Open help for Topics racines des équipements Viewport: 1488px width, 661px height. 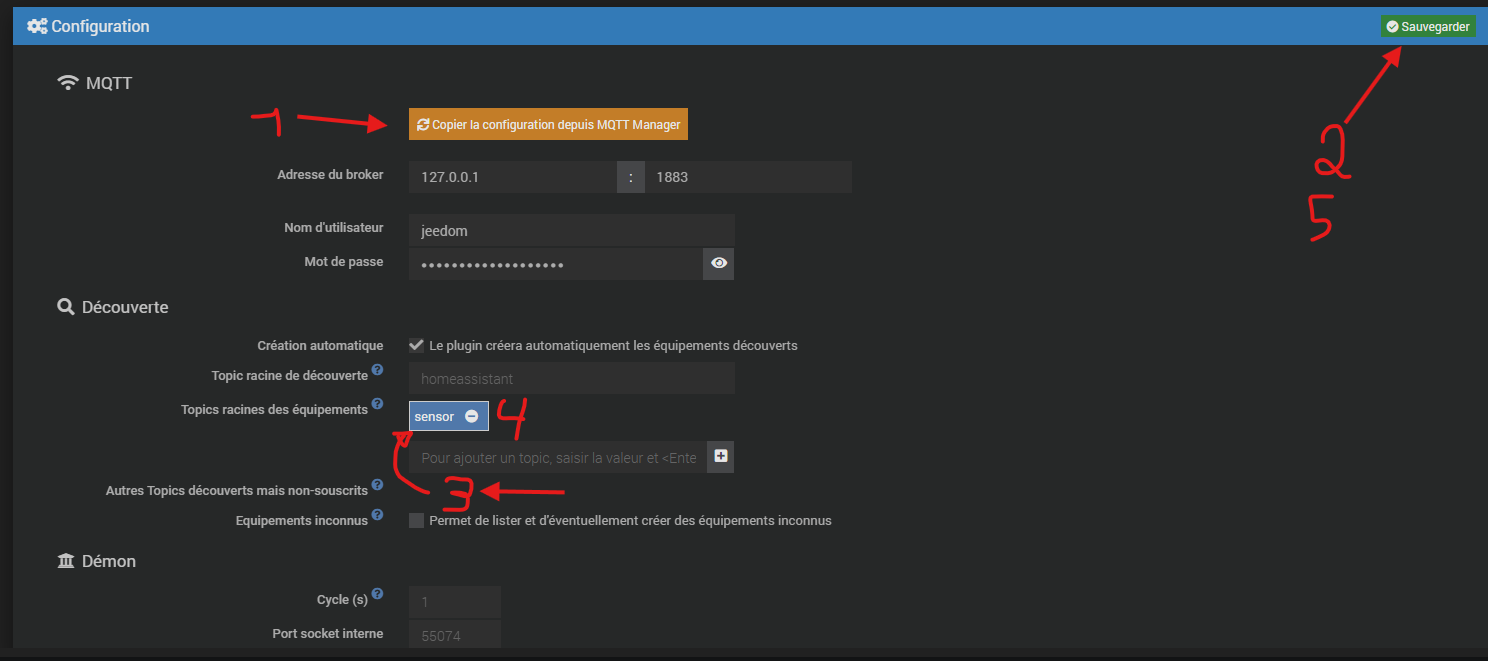click(377, 404)
